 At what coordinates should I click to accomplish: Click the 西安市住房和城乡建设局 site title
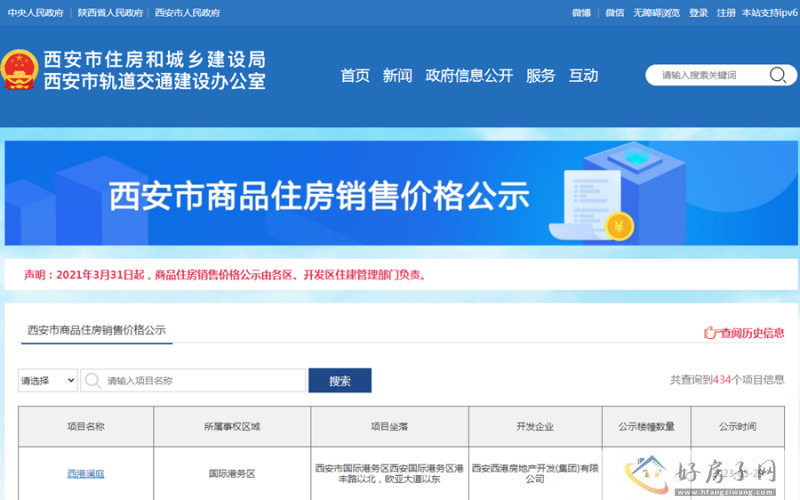(155, 59)
